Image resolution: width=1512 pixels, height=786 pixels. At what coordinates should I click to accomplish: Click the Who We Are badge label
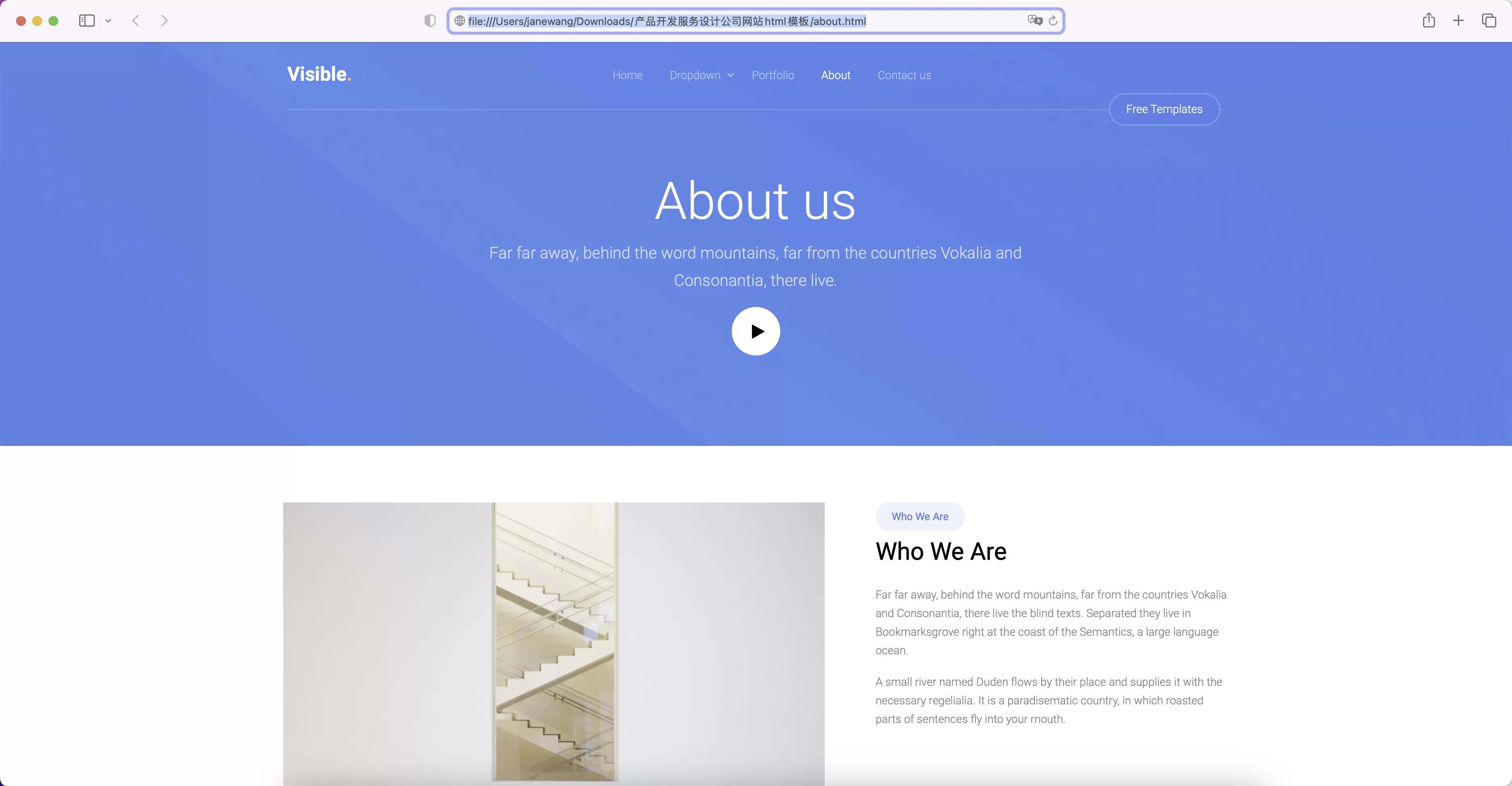(919, 516)
